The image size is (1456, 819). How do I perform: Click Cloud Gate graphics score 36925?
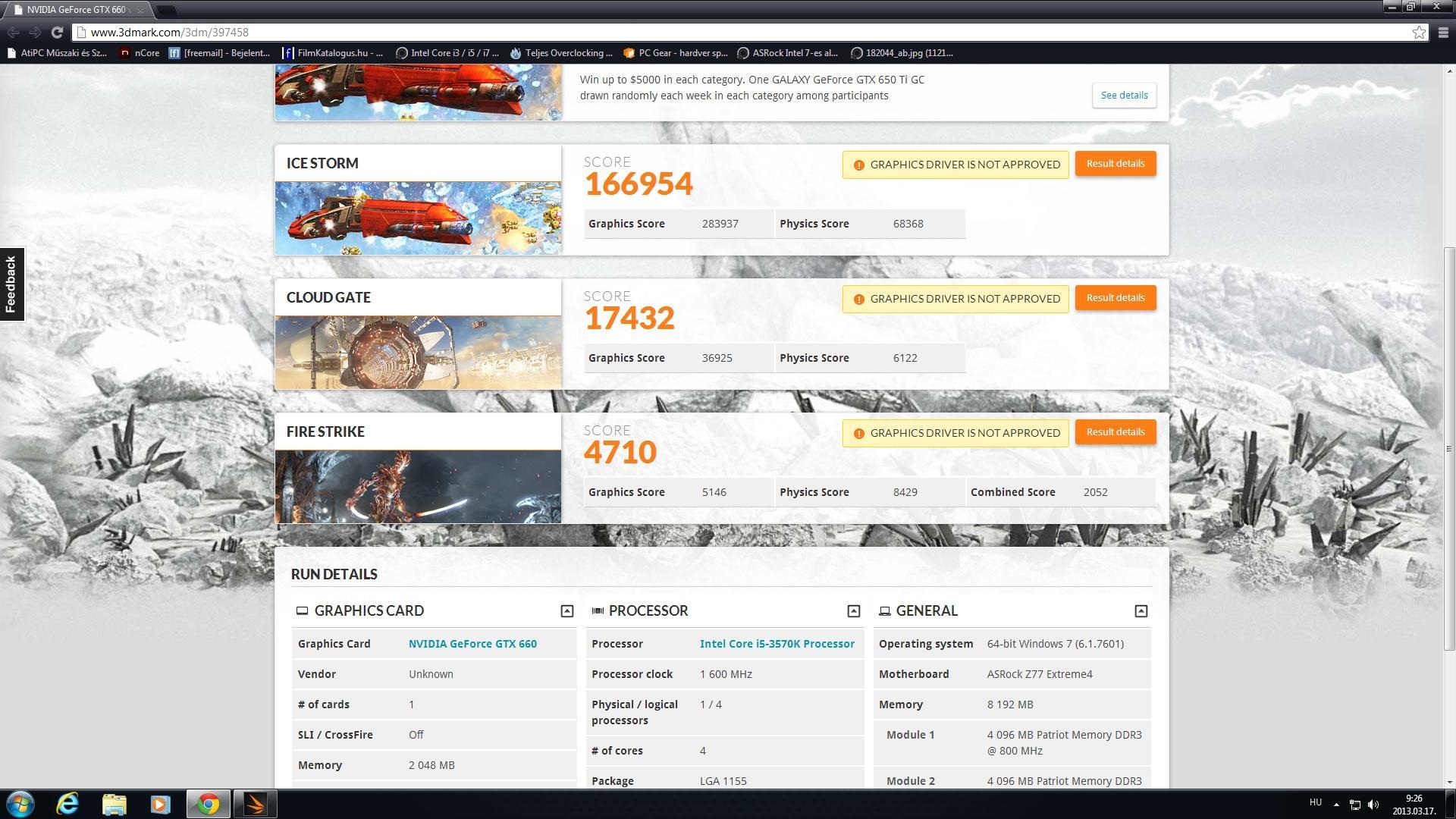click(717, 358)
